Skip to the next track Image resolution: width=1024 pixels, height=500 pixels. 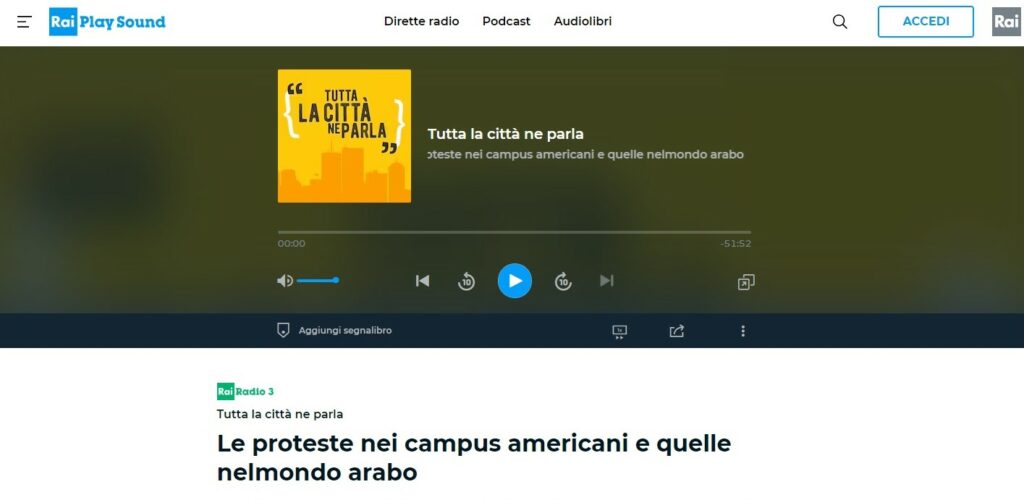coord(607,281)
